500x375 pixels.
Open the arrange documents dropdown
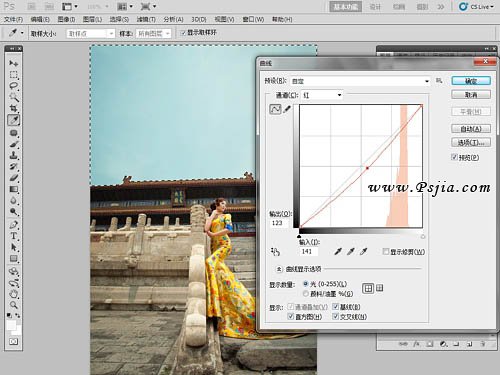pyautogui.click(x=125, y=6)
